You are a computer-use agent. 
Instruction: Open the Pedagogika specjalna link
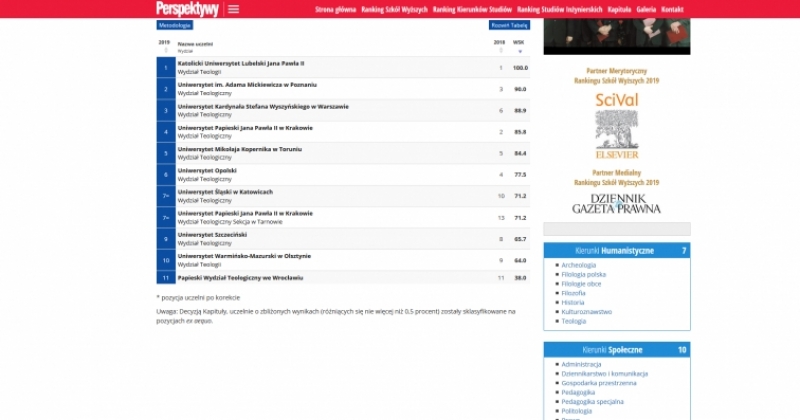tap(592, 402)
